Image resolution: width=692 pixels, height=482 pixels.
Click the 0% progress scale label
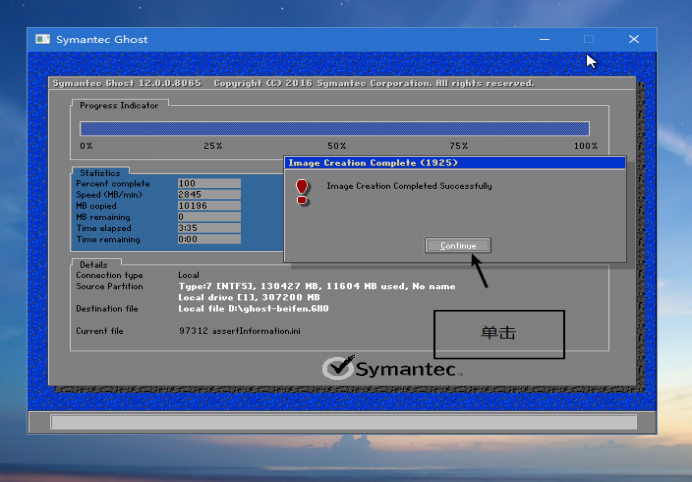pyautogui.click(x=86, y=146)
